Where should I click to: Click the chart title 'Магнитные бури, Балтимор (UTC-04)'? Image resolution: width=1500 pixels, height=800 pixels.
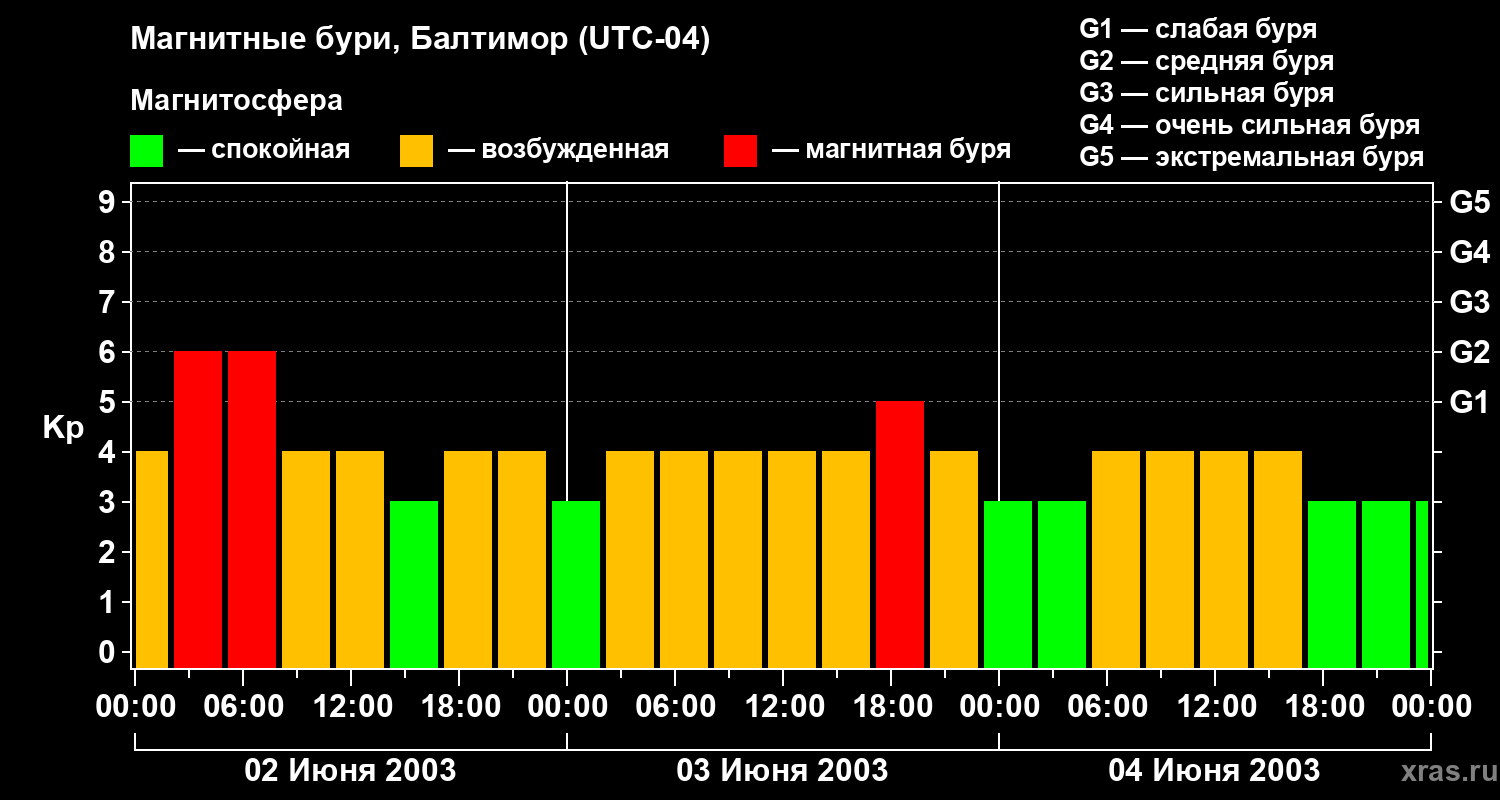coord(420,40)
